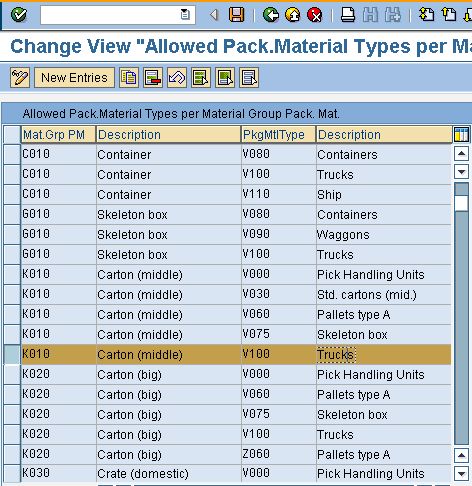Undo change with blue arrow icon
Image resolution: width=472 pixels, height=486 pixels.
(177, 78)
